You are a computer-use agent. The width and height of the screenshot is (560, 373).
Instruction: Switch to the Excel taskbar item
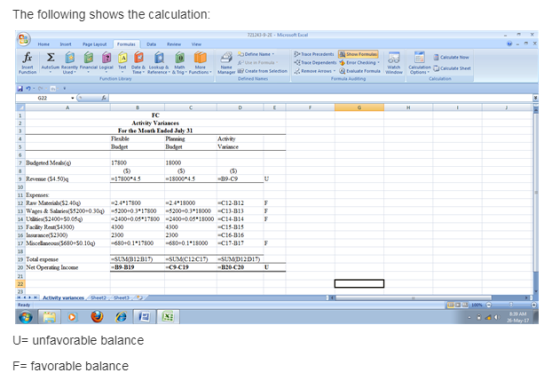pos(168,317)
